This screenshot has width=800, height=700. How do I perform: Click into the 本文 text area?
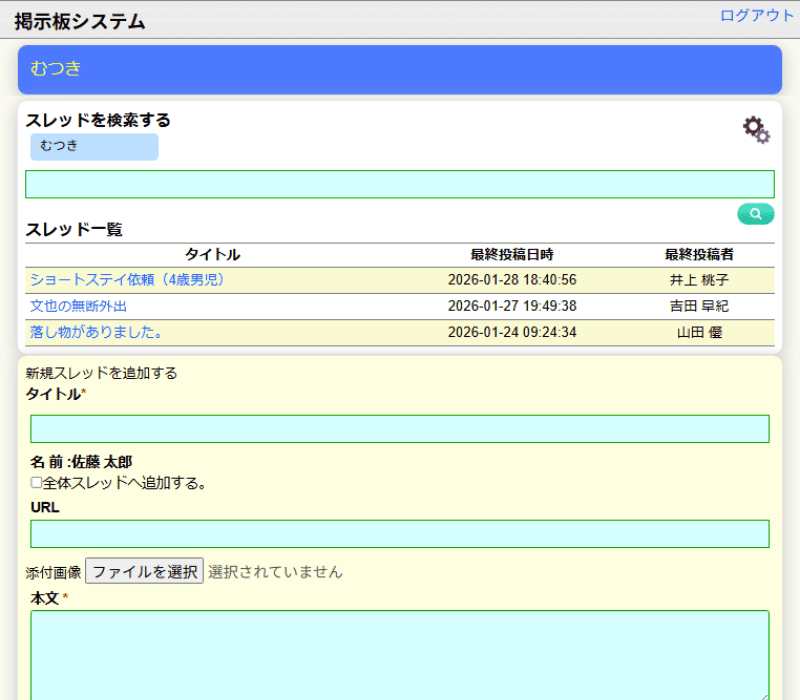point(400,655)
